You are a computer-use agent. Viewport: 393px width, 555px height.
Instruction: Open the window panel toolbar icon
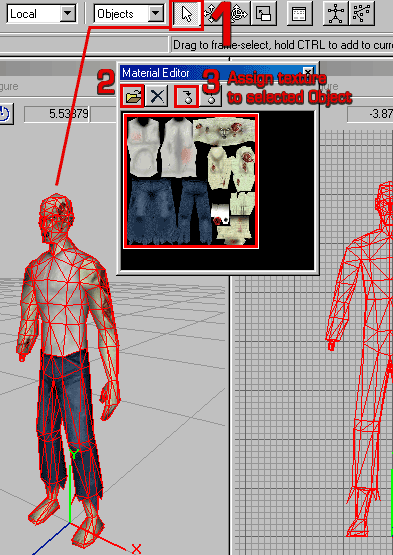299,14
